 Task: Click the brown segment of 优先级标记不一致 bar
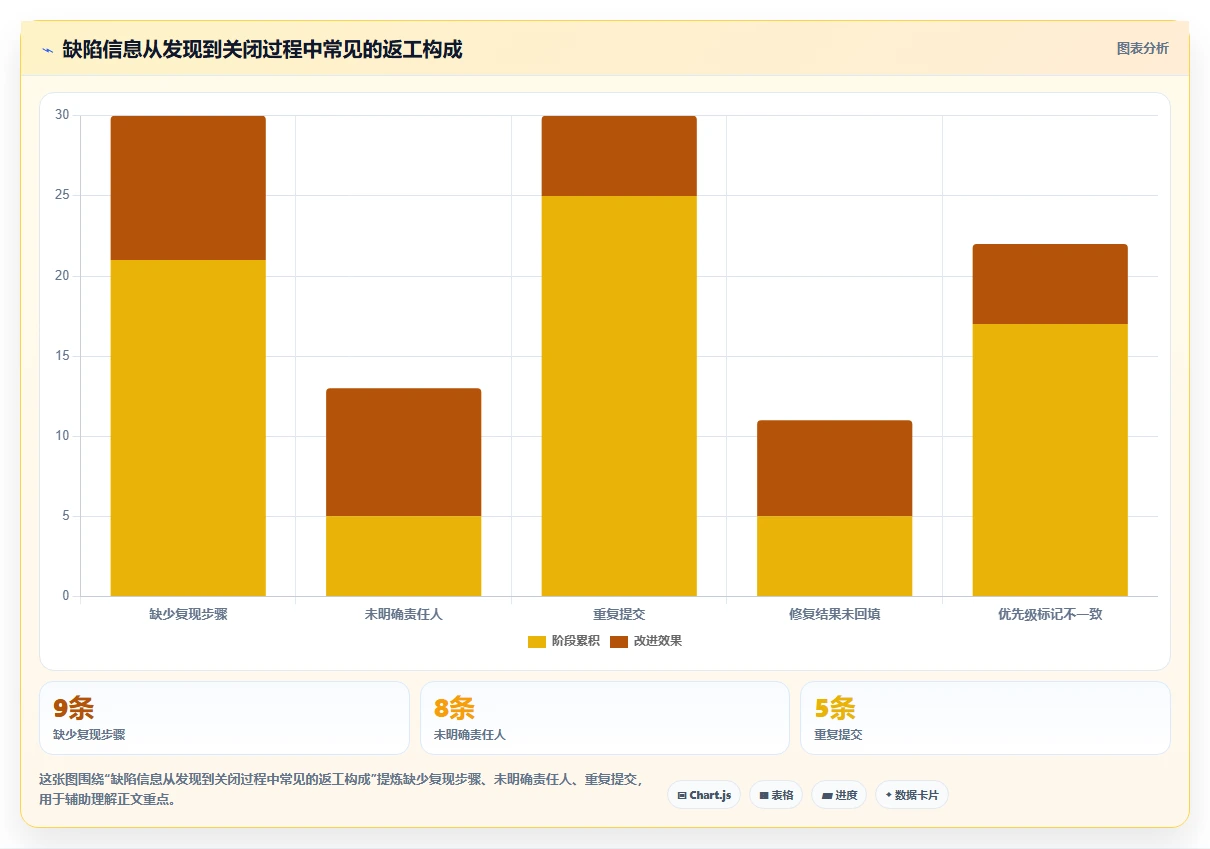[1050, 284]
